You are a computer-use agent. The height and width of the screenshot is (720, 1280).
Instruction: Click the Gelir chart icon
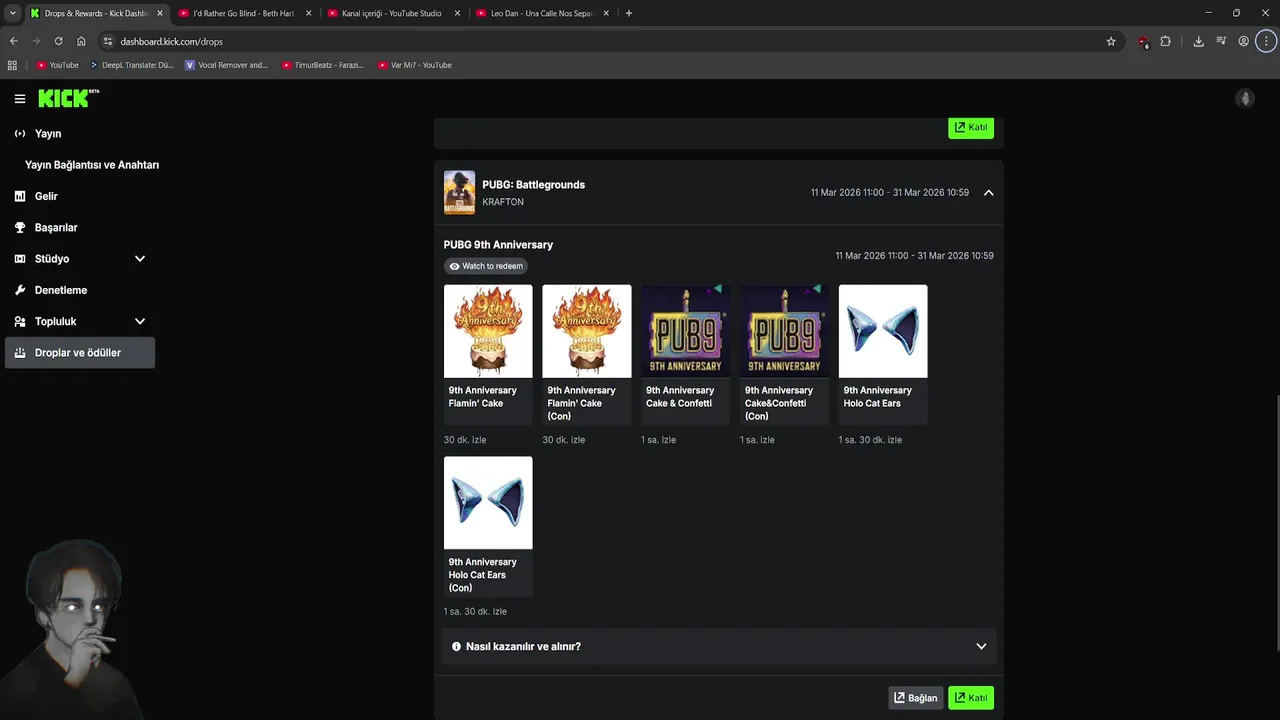[x=20, y=196]
